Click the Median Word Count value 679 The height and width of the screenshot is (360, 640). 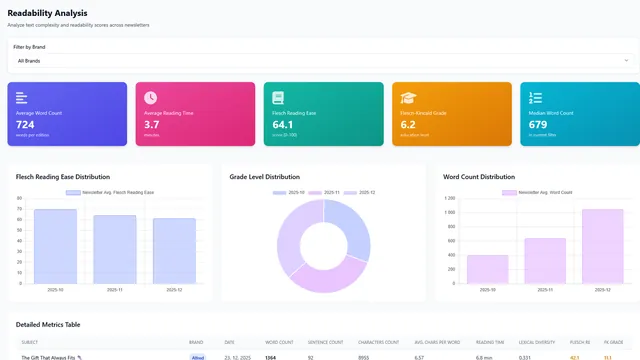(538, 124)
